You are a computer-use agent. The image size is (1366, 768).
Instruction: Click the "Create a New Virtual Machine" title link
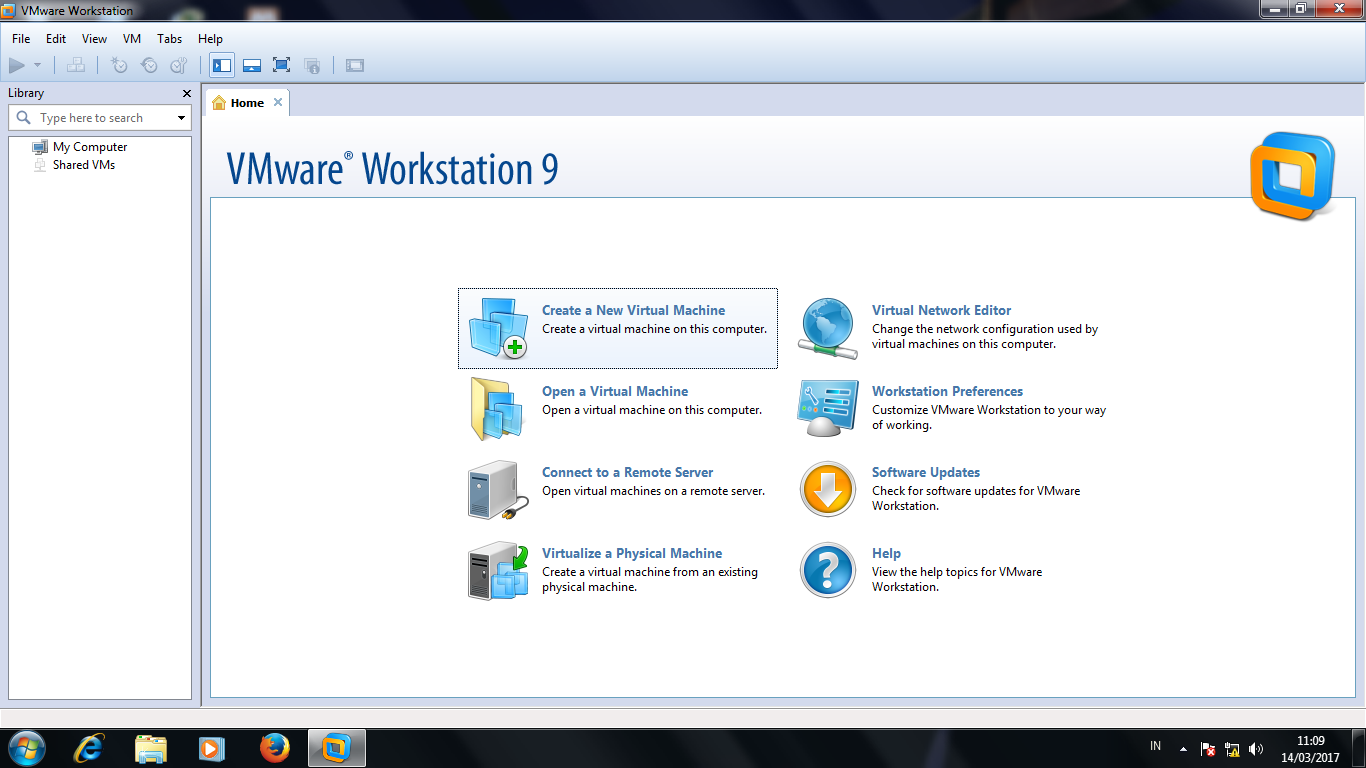click(x=634, y=310)
